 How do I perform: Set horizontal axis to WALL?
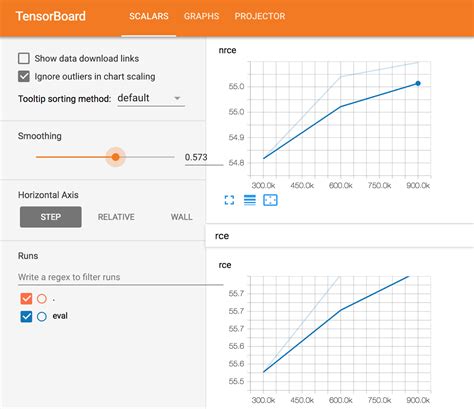[x=181, y=217]
